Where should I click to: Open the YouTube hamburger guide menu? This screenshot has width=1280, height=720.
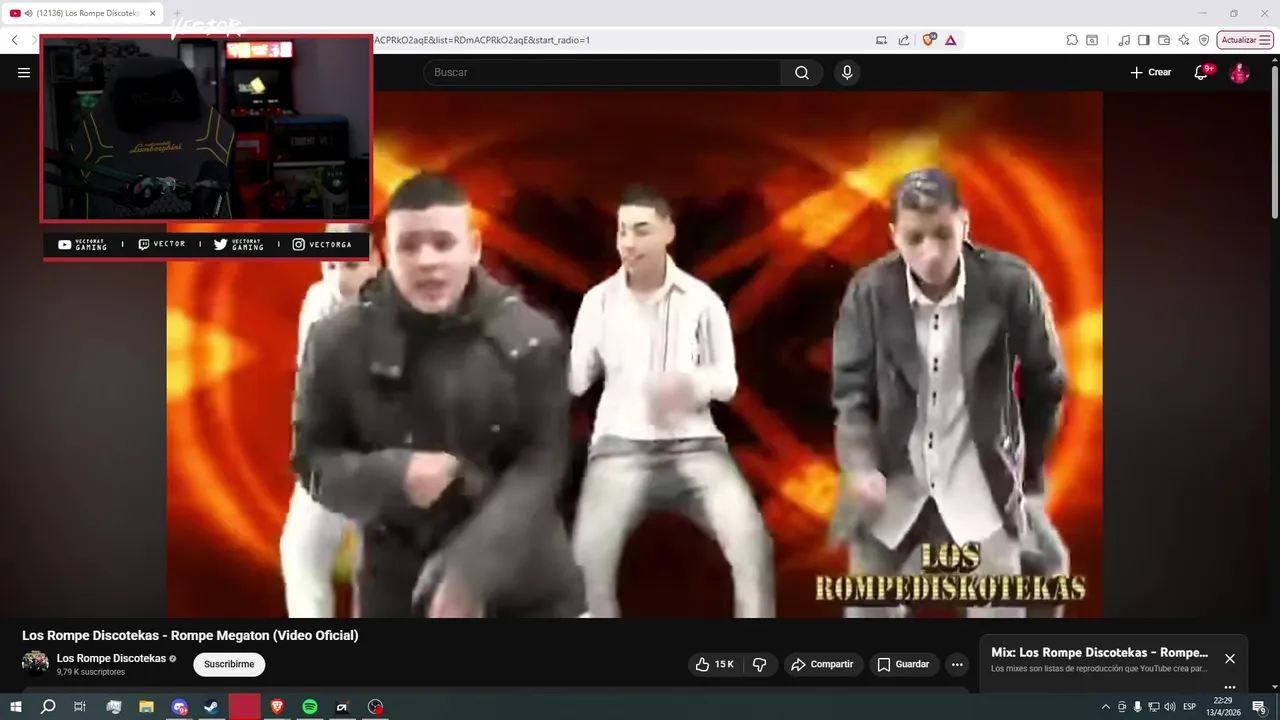(x=24, y=72)
